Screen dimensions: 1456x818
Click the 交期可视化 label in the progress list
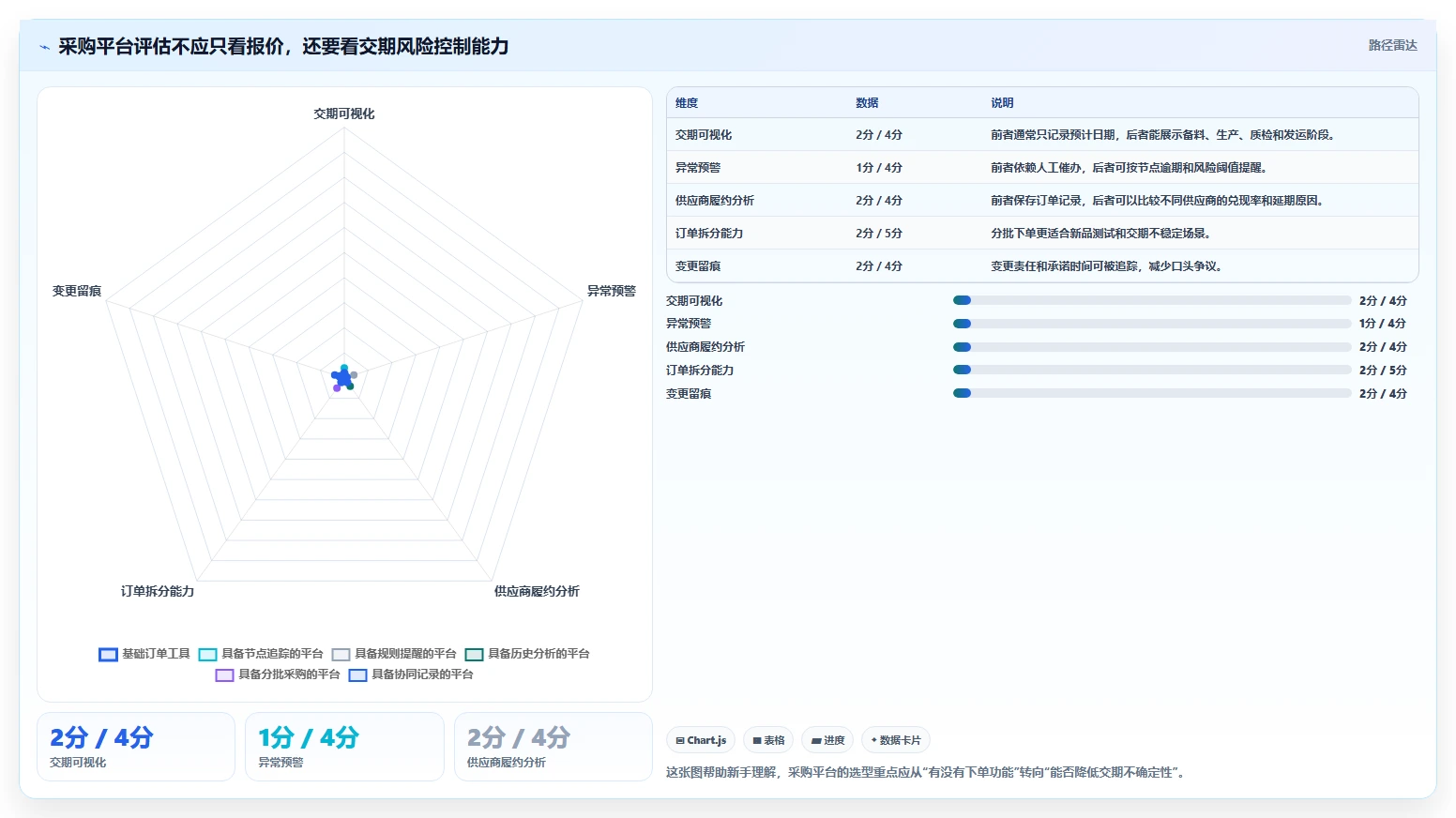click(694, 301)
